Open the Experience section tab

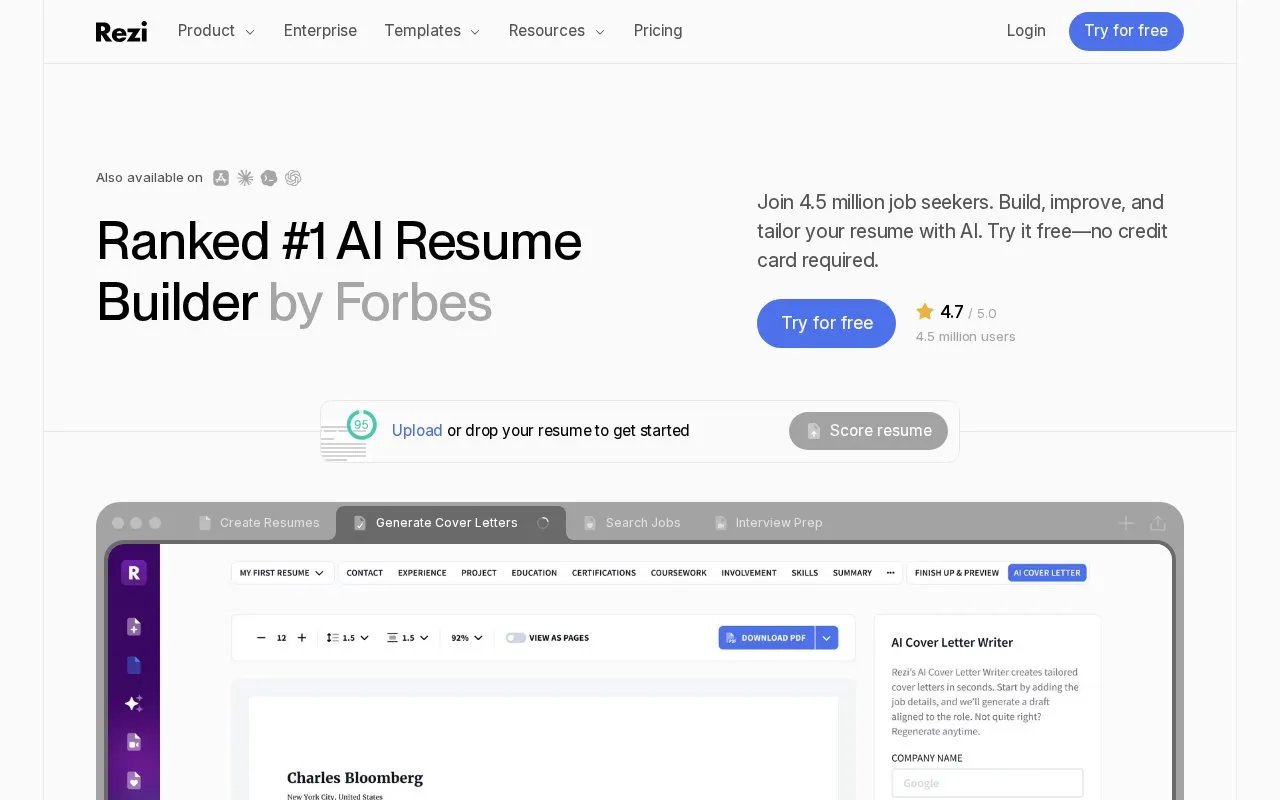(x=422, y=573)
